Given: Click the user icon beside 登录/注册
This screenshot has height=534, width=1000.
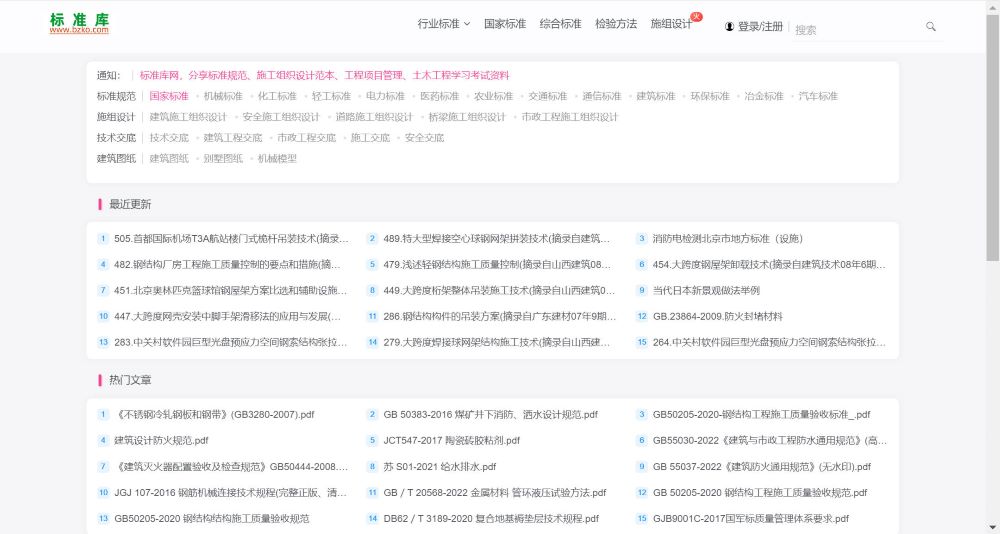Looking at the screenshot, I should click(x=729, y=27).
